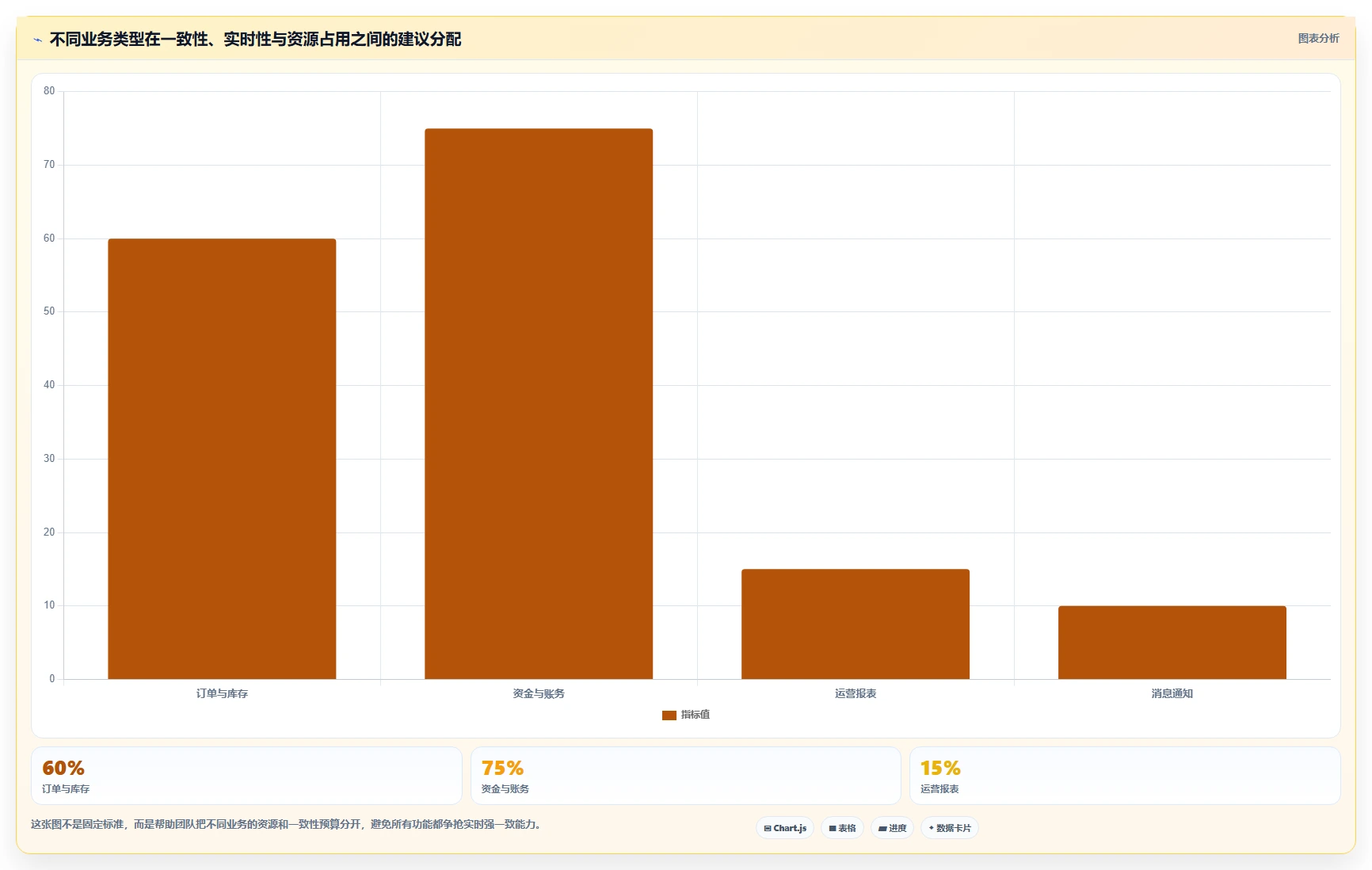Click the 表格 tag chip

(x=842, y=828)
